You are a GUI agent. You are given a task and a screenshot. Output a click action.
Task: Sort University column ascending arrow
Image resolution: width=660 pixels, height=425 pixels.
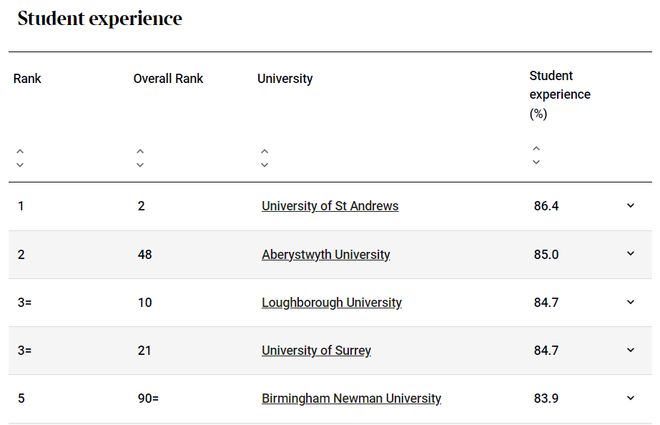(x=264, y=151)
